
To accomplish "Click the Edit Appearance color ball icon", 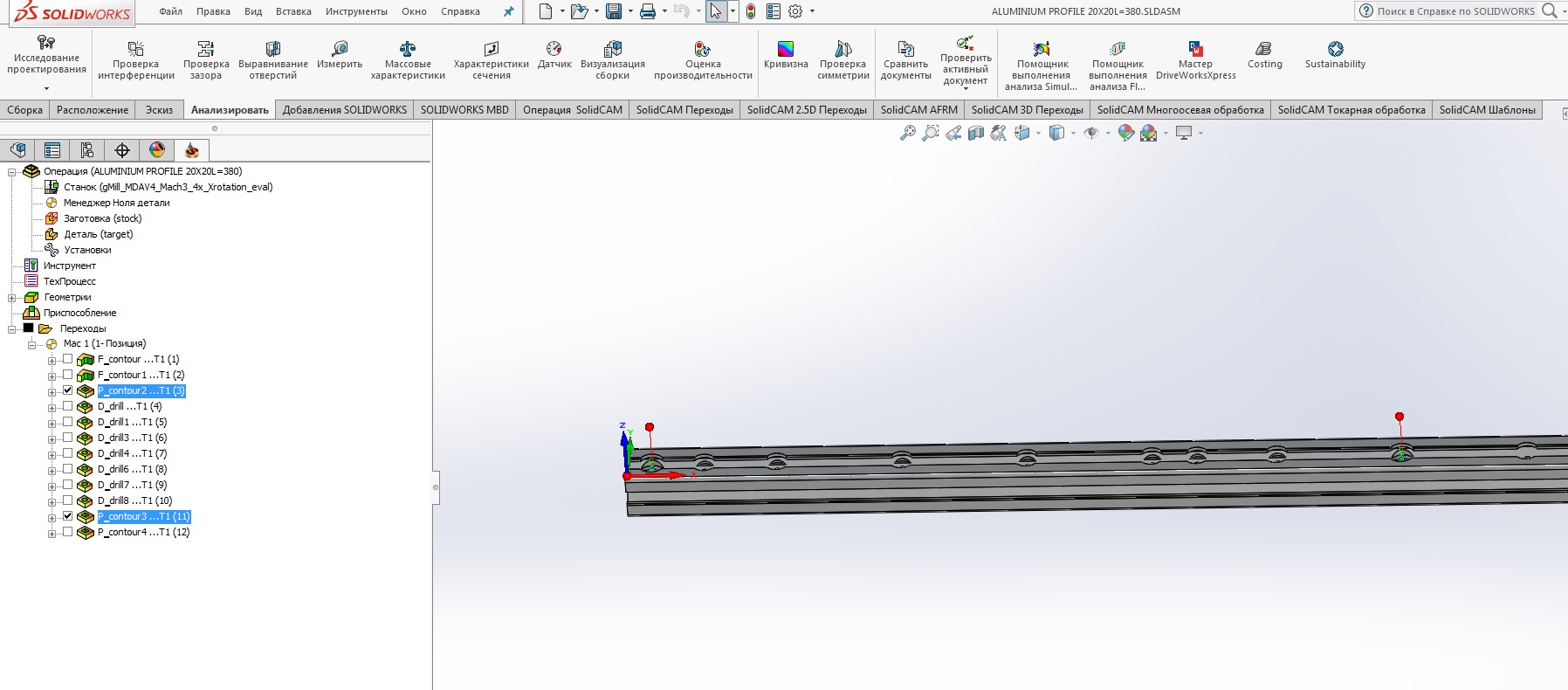I will 1126,133.
